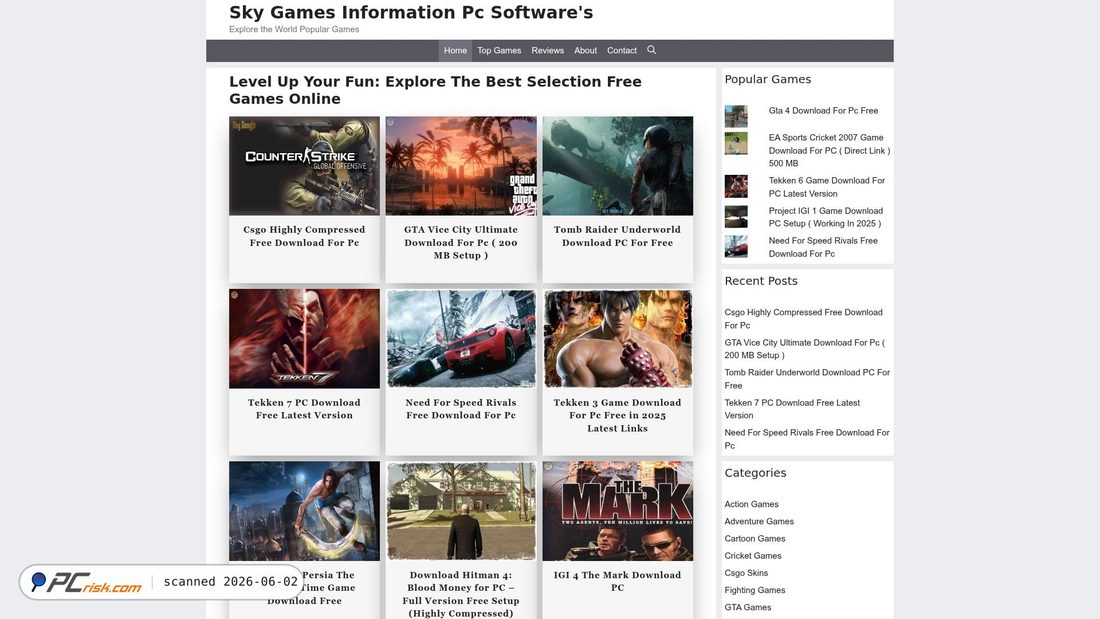
Task: Select the Fighting Games category
Action: tap(755, 590)
